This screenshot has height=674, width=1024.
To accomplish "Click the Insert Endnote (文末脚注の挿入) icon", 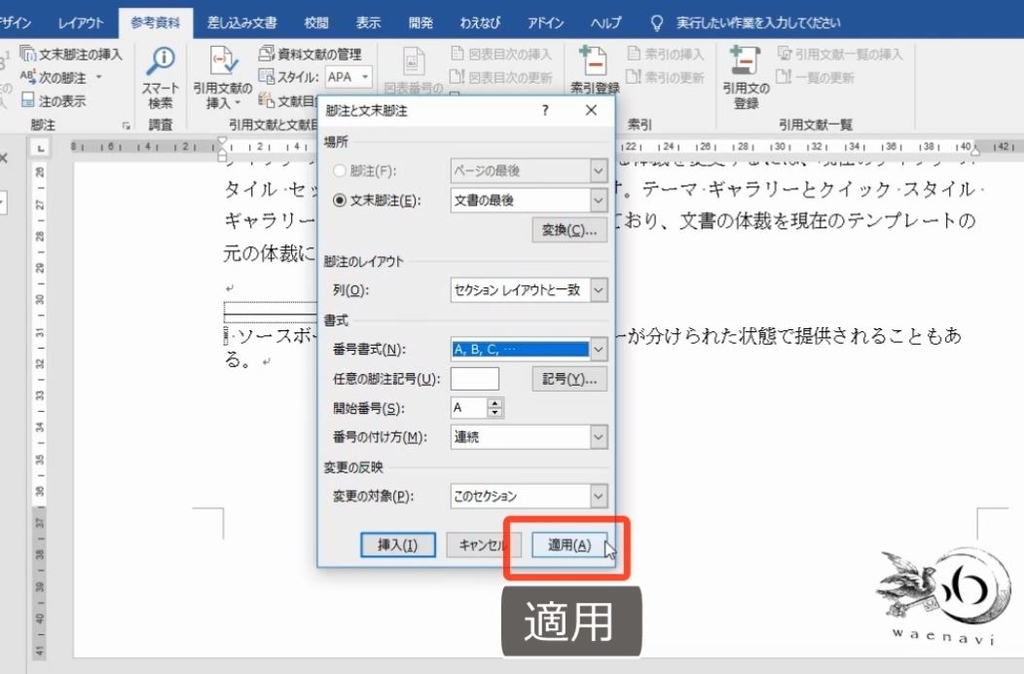I will coord(27,54).
